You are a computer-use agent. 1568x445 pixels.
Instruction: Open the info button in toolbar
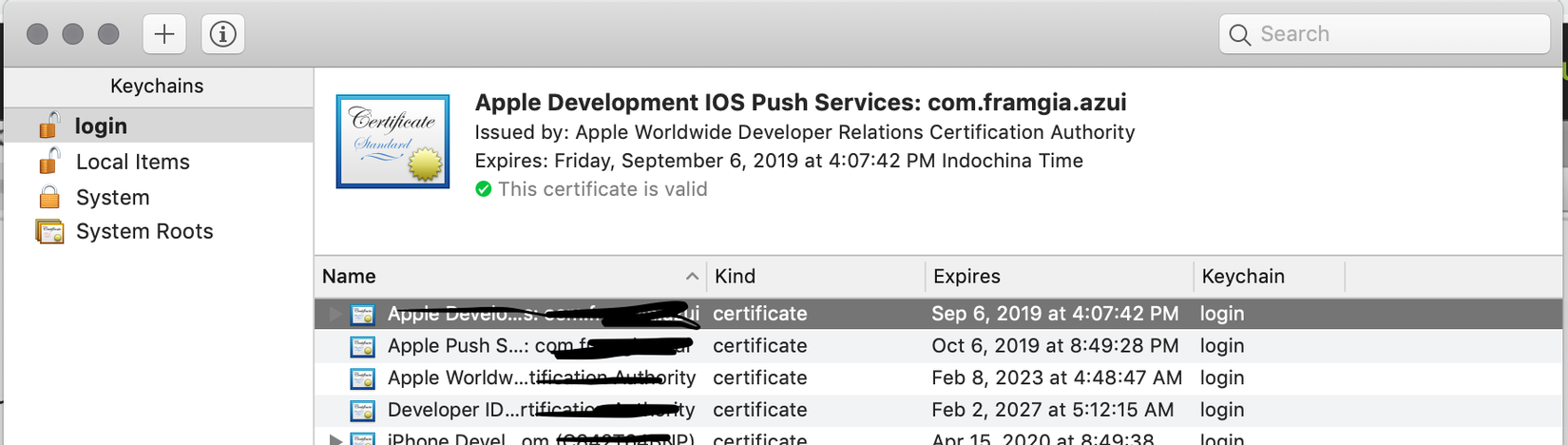pyautogui.click(x=222, y=34)
